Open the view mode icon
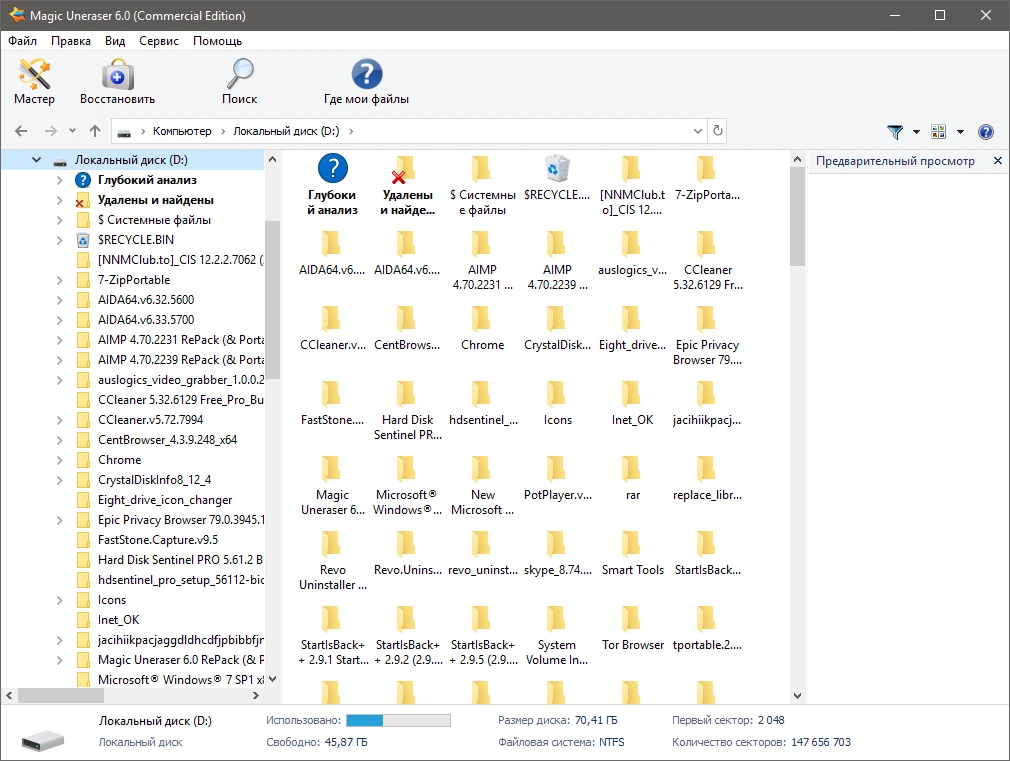This screenshot has height=761, width=1010. 939,131
